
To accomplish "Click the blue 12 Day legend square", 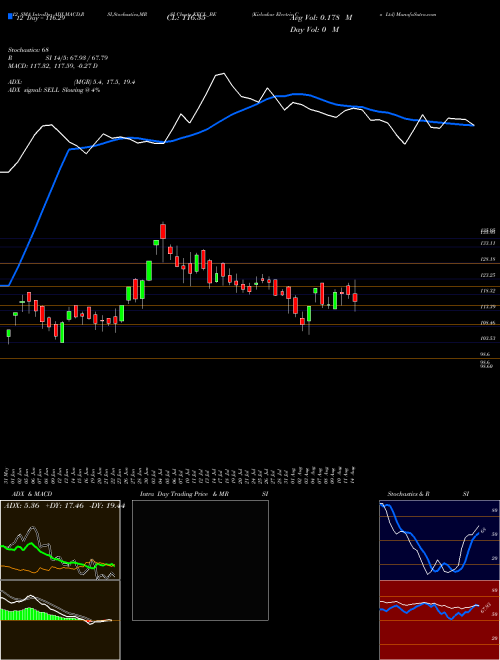I will [11, 17].
